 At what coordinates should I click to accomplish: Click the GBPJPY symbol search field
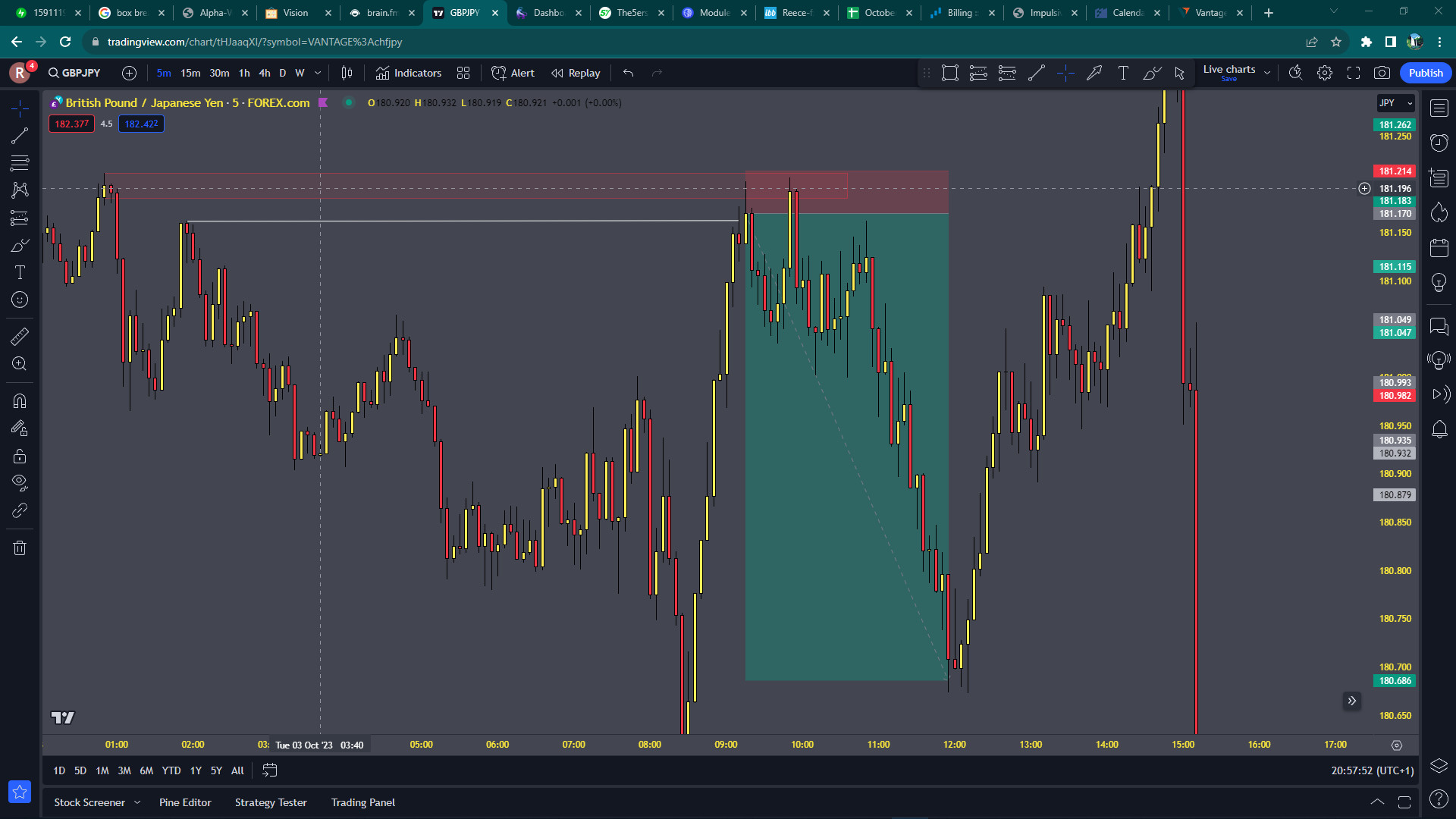[75, 73]
